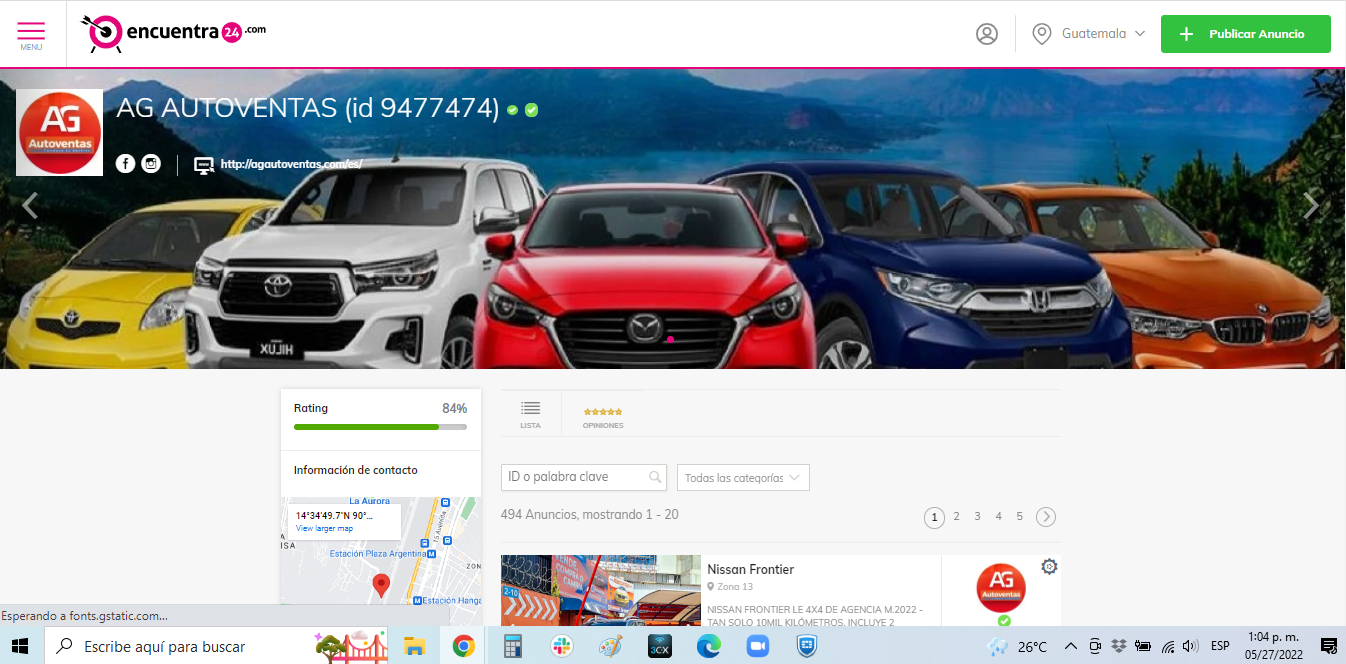Go to results page 5

click(1019, 517)
